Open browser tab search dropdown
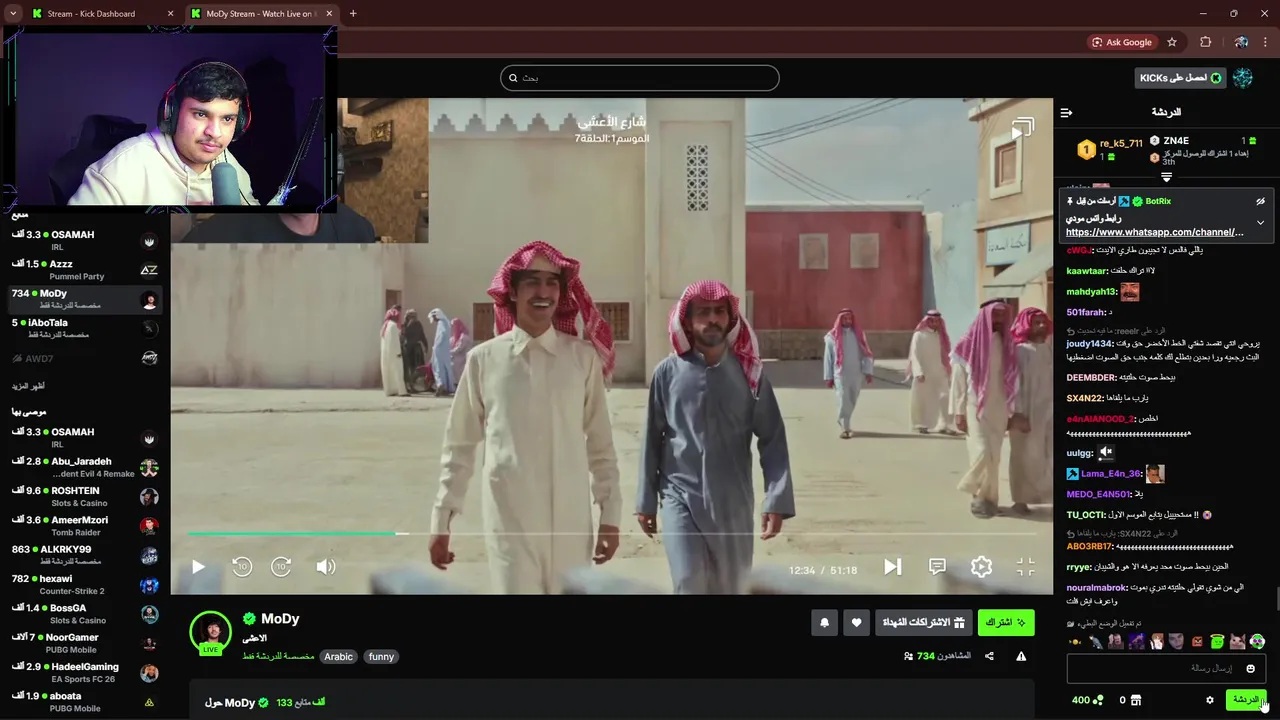Image resolution: width=1280 pixels, height=720 pixels. [x=12, y=14]
